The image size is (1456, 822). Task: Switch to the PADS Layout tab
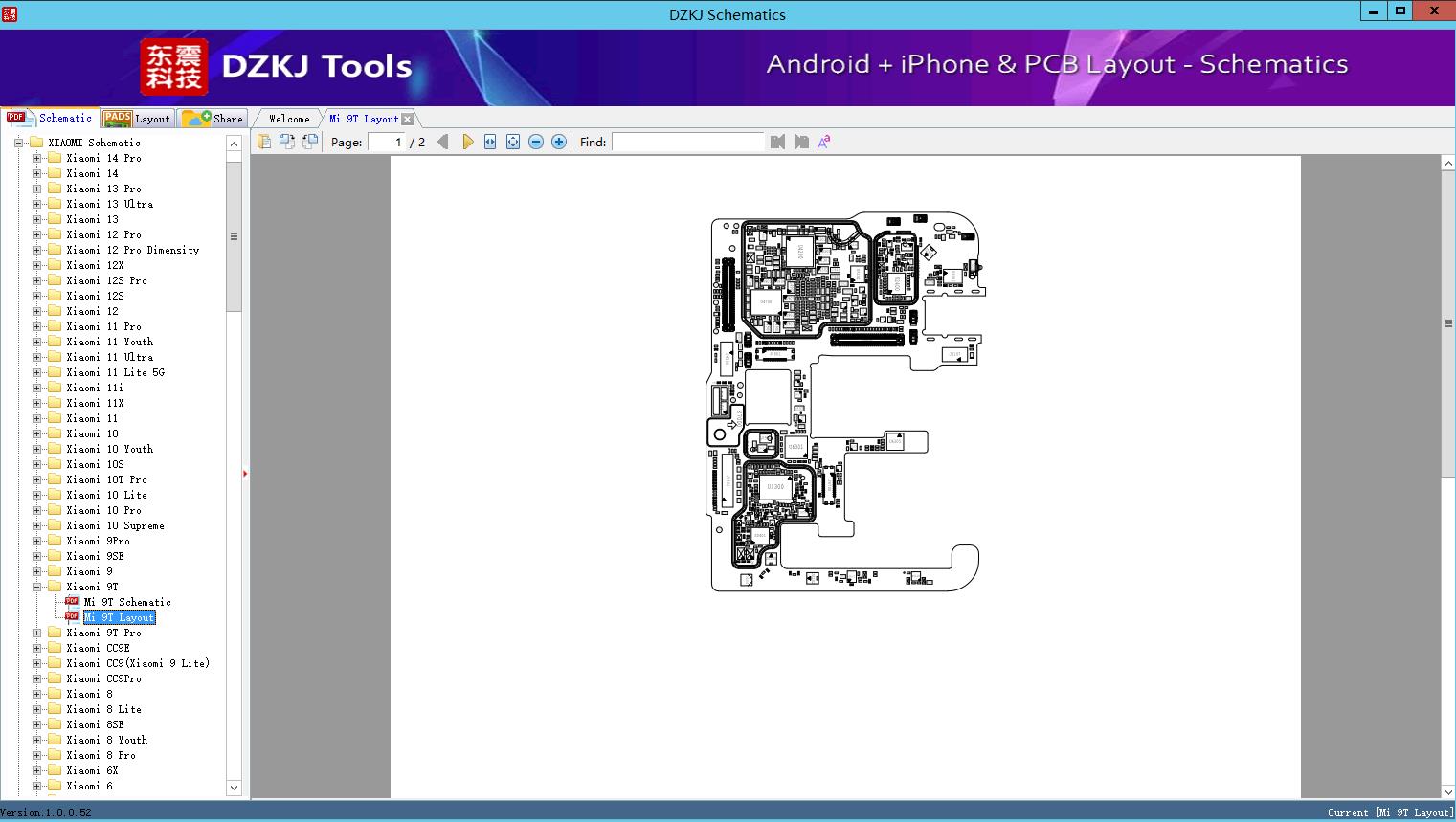[x=137, y=118]
